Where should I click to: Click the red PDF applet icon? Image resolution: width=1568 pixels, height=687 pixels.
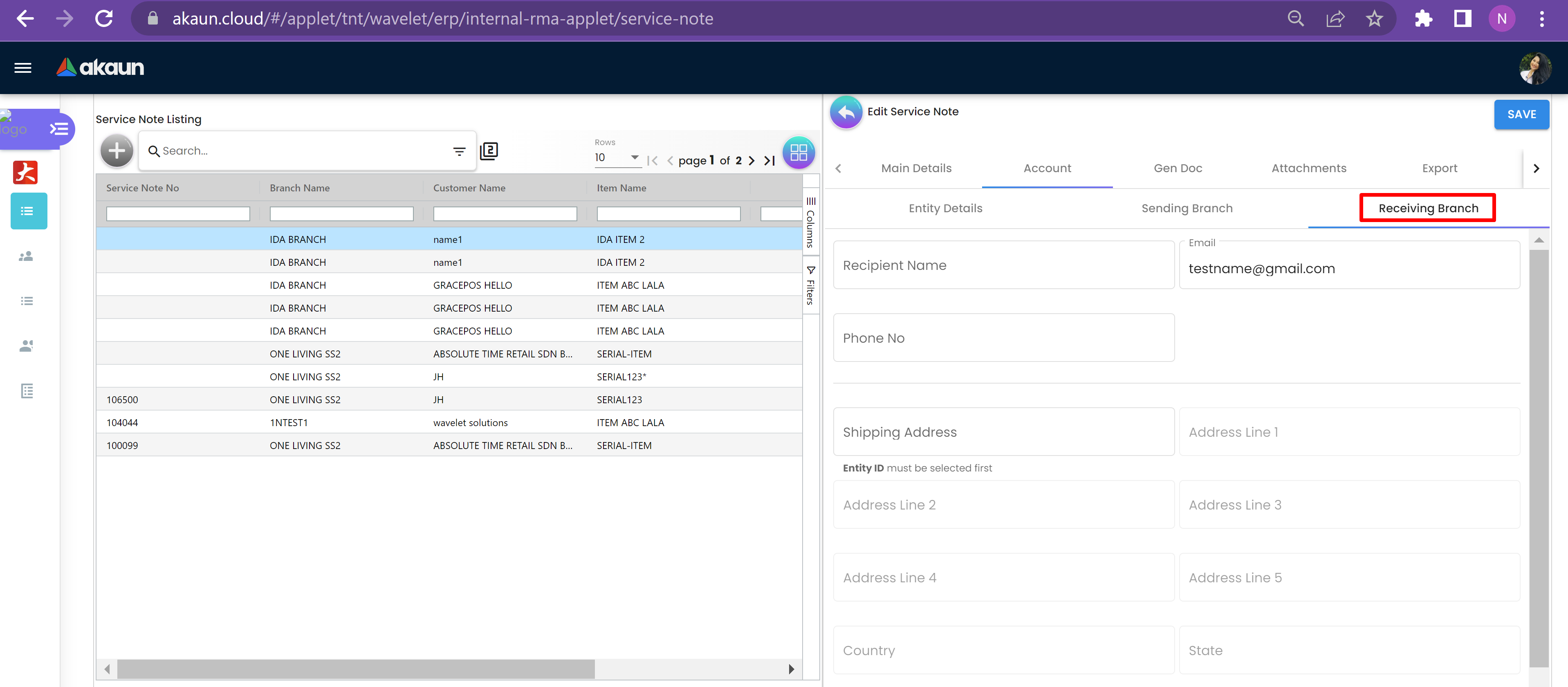click(x=26, y=172)
